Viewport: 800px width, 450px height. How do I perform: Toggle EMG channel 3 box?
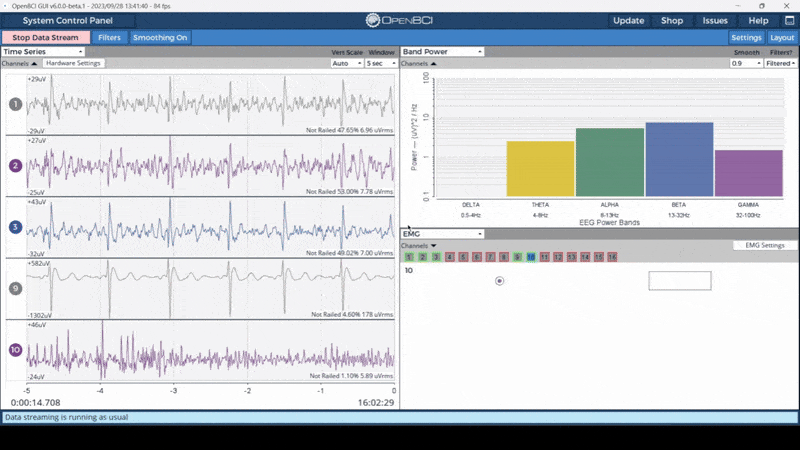(x=436, y=257)
